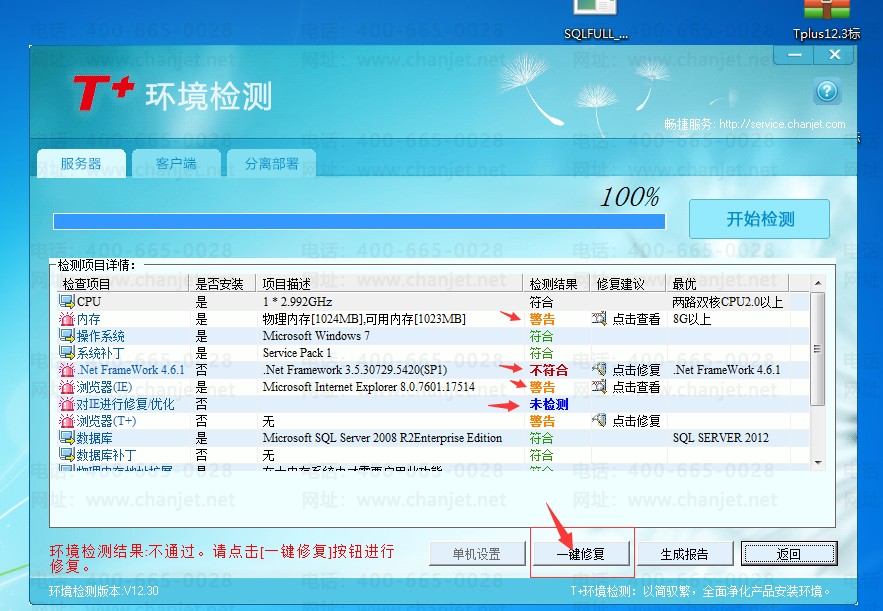Click the 浏览器(IE) row alarm icon
Screen dimensions: 883x611
click(x=66, y=387)
